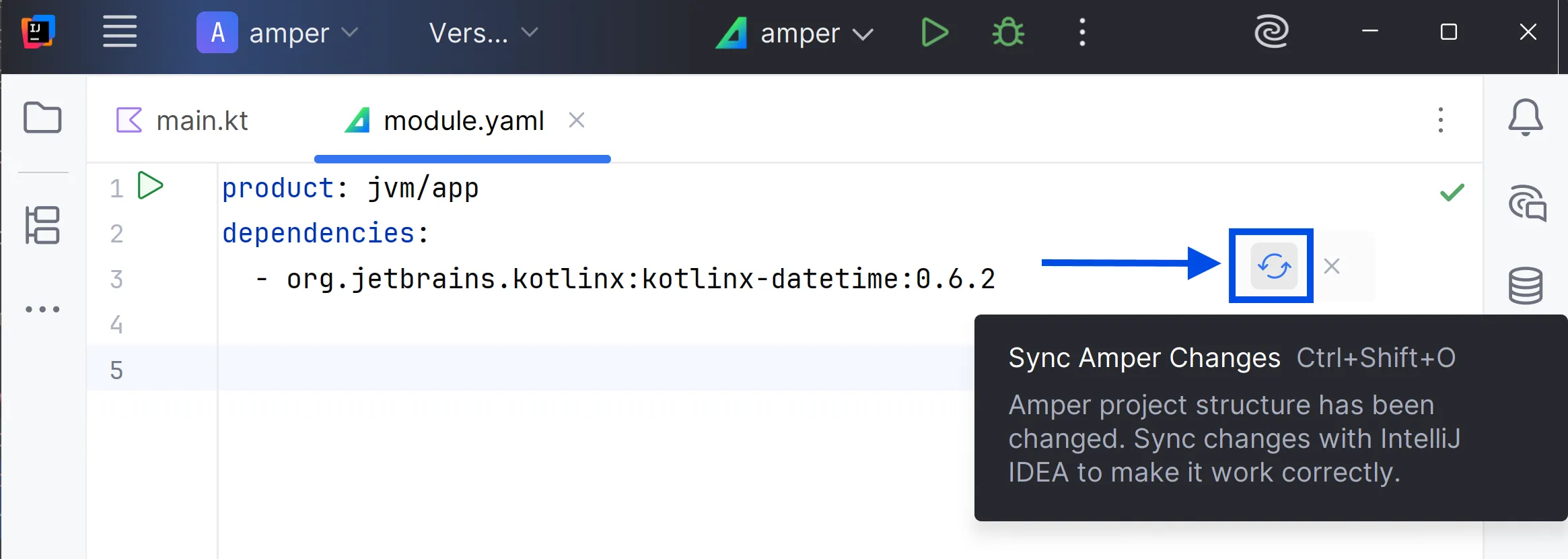
Task: Open the Structure tool window
Action: pos(42,225)
